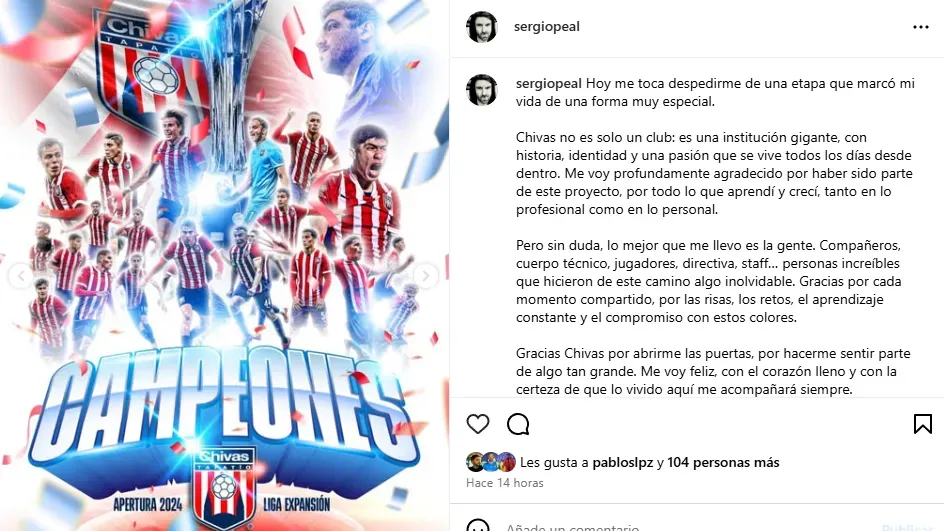
Task: Click sergiopeal profile picture in post header
Action: point(482,27)
